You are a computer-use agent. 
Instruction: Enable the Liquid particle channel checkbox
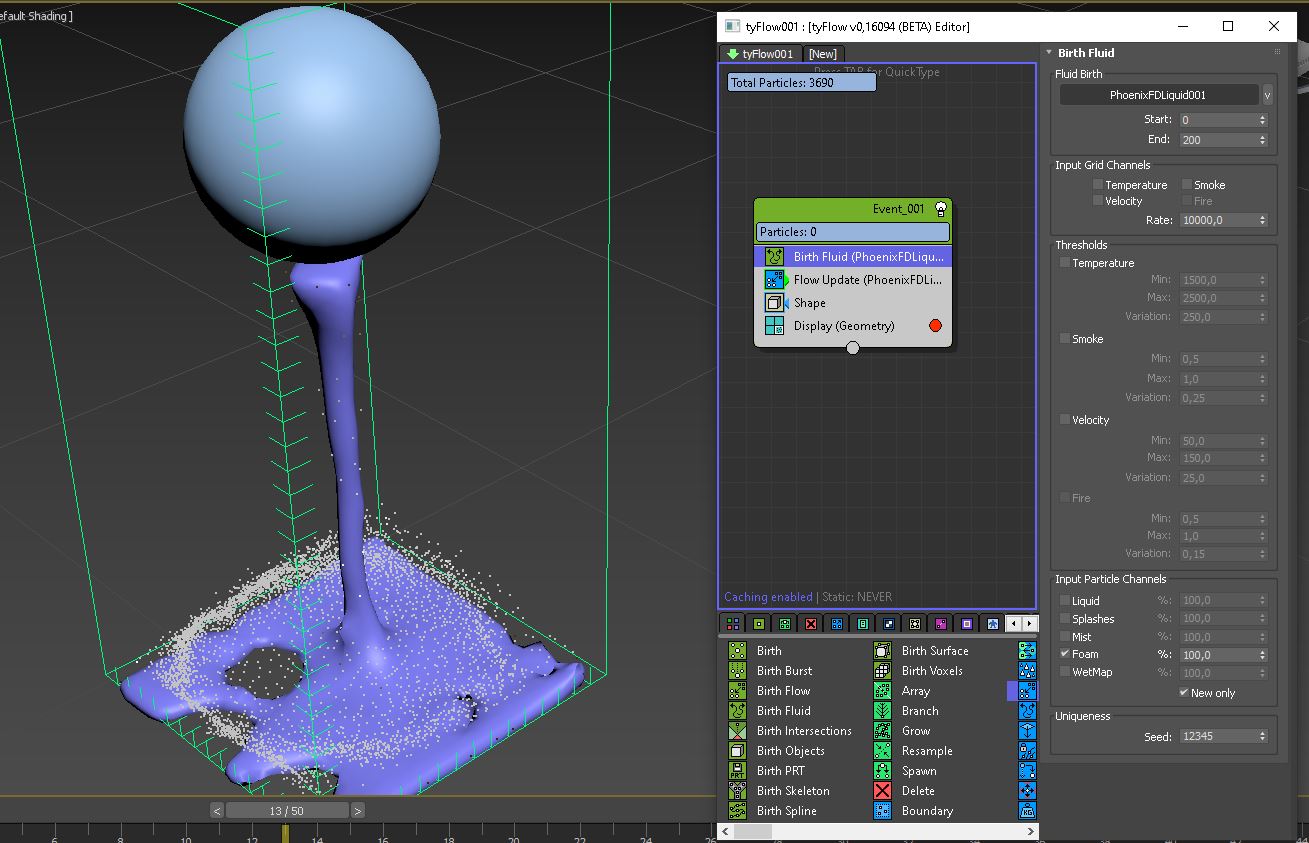pyautogui.click(x=1065, y=601)
